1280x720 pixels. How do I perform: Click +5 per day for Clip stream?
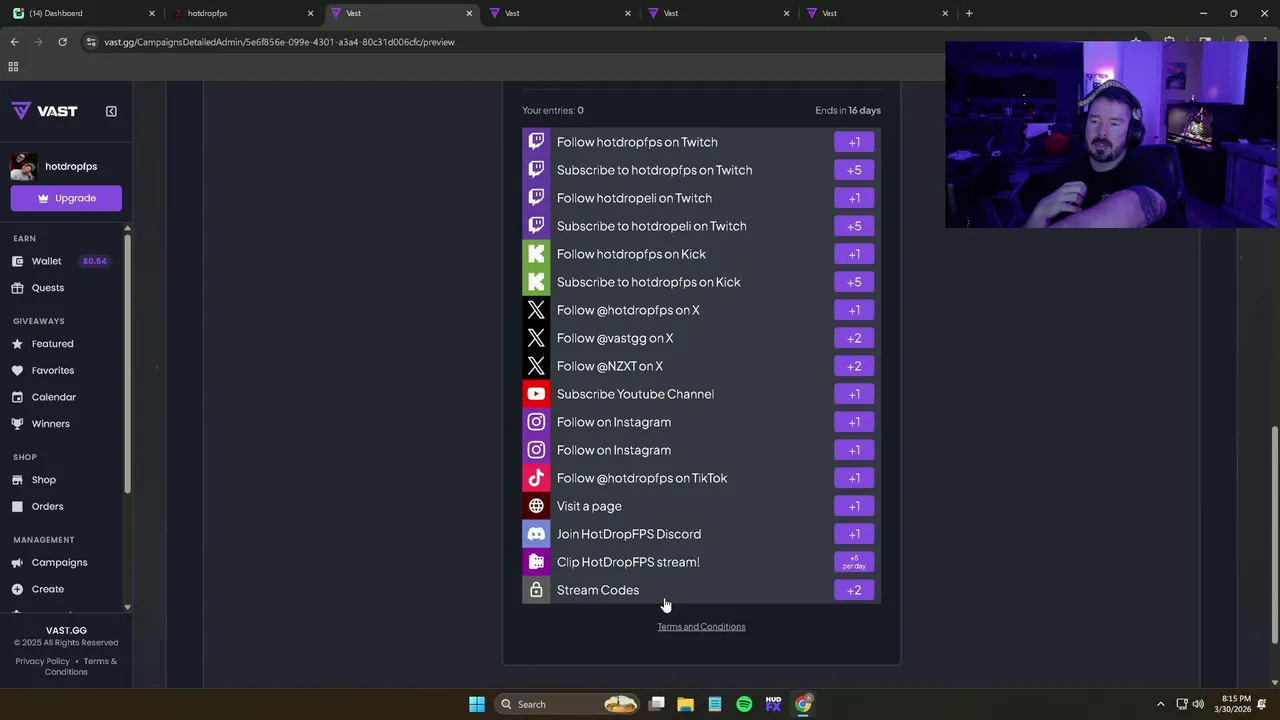(x=854, y=562)
